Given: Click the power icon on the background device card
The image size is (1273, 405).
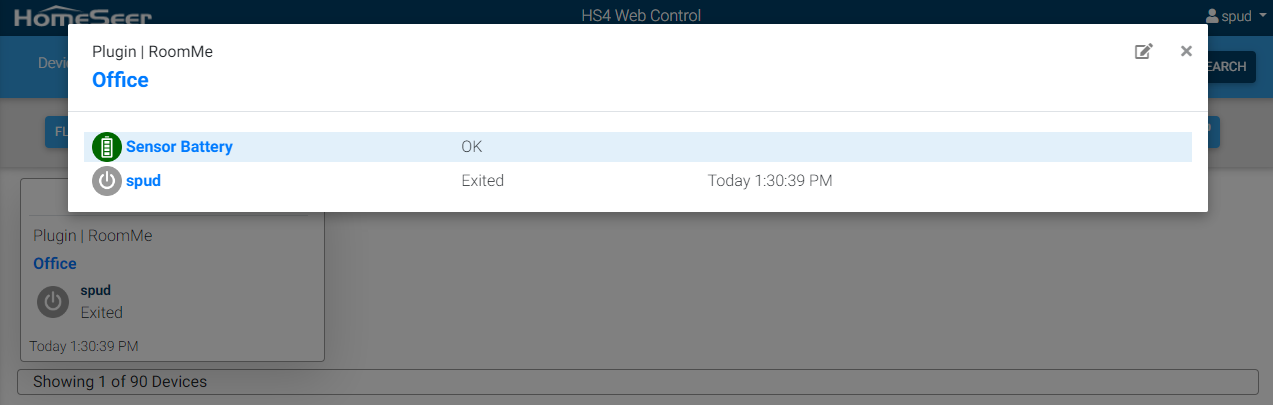Looking at the screenshot, I should [53, 302].
